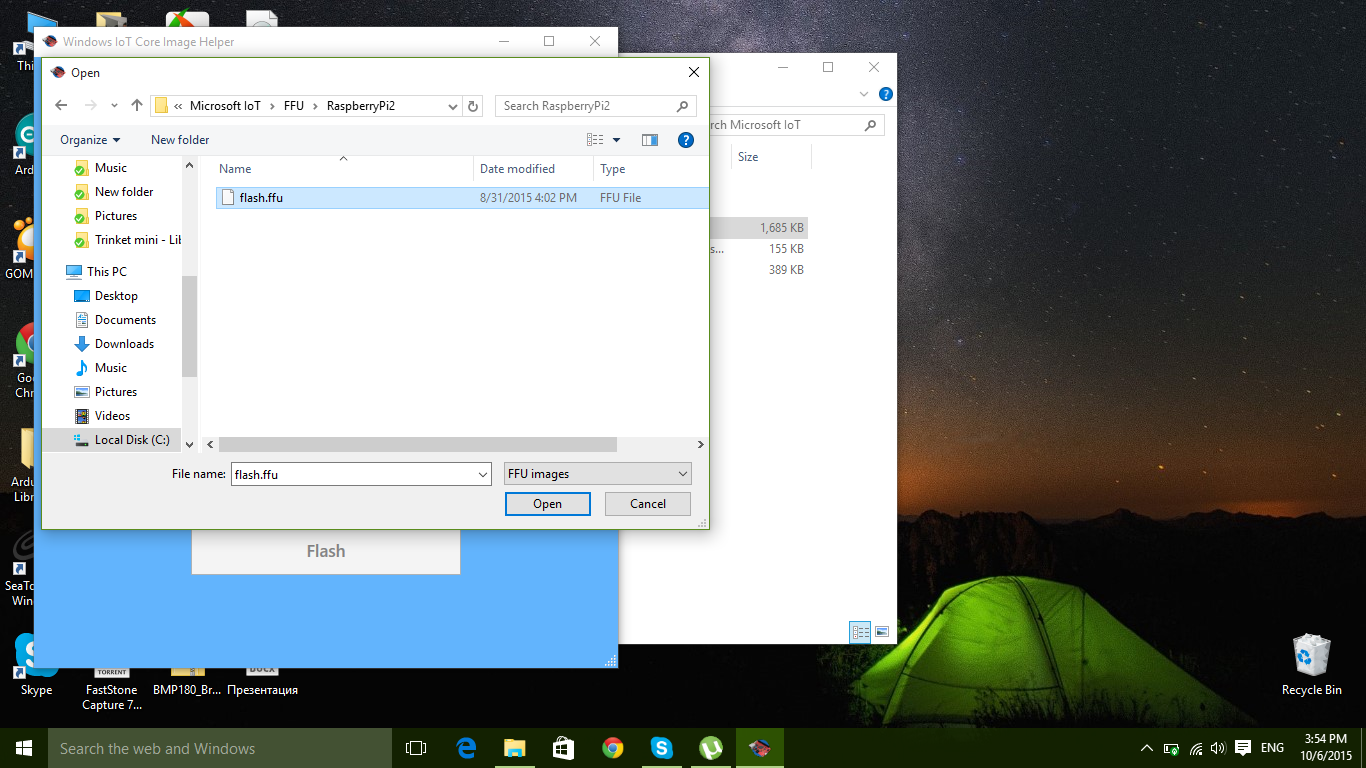The width and height of the screenshot is (1366, 768).
Task: Show hidden system tray icons
Action: click(x=1147, y=748)
